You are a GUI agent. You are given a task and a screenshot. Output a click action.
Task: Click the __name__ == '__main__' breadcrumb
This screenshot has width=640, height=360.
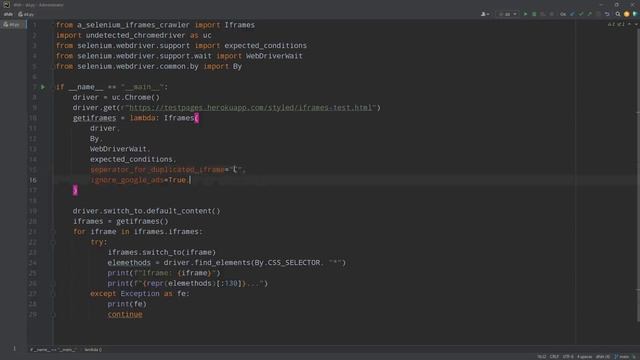coord(53,349)
